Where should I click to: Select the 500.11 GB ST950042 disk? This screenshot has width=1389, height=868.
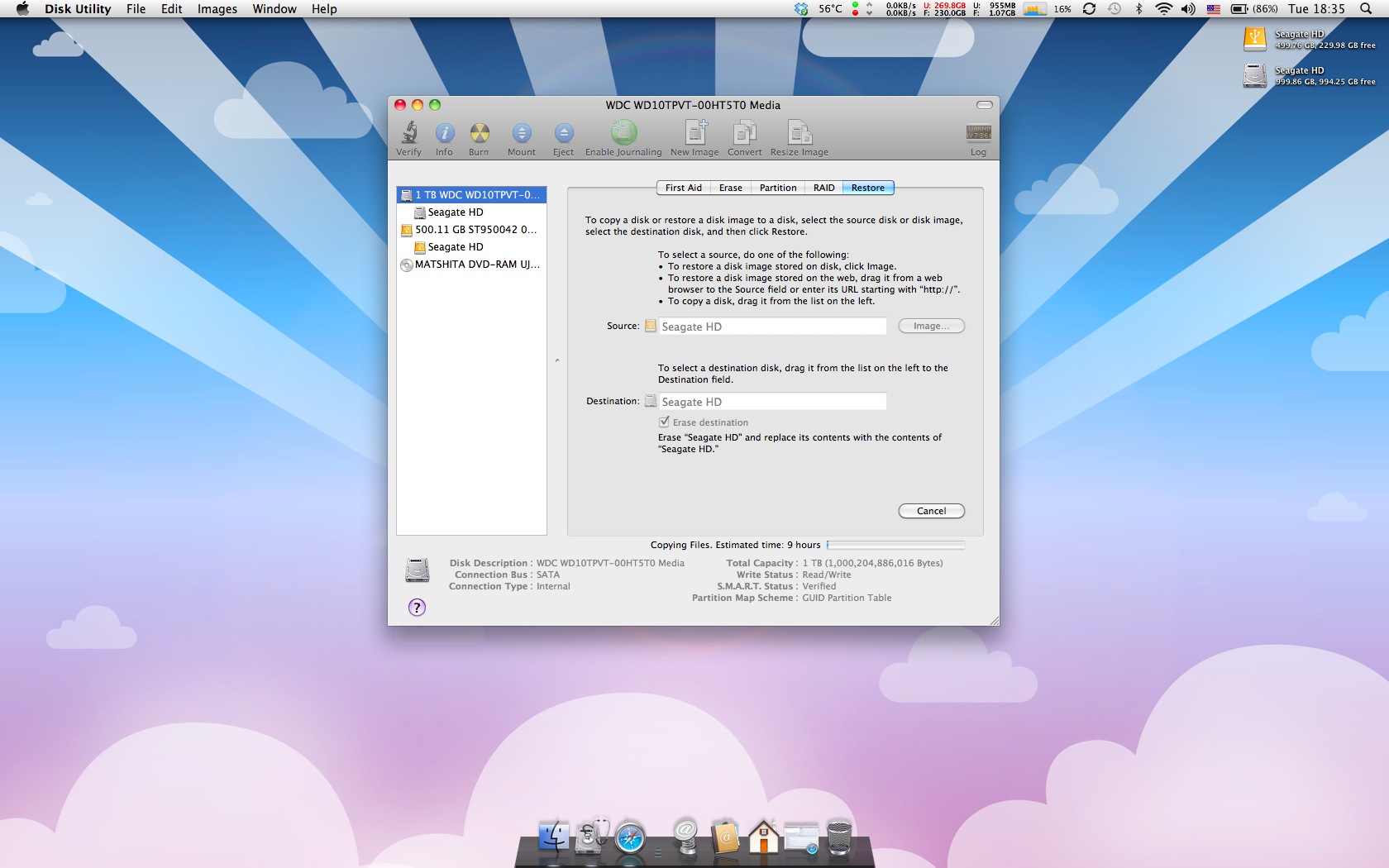pyautogui.click(x=471, y=230)
